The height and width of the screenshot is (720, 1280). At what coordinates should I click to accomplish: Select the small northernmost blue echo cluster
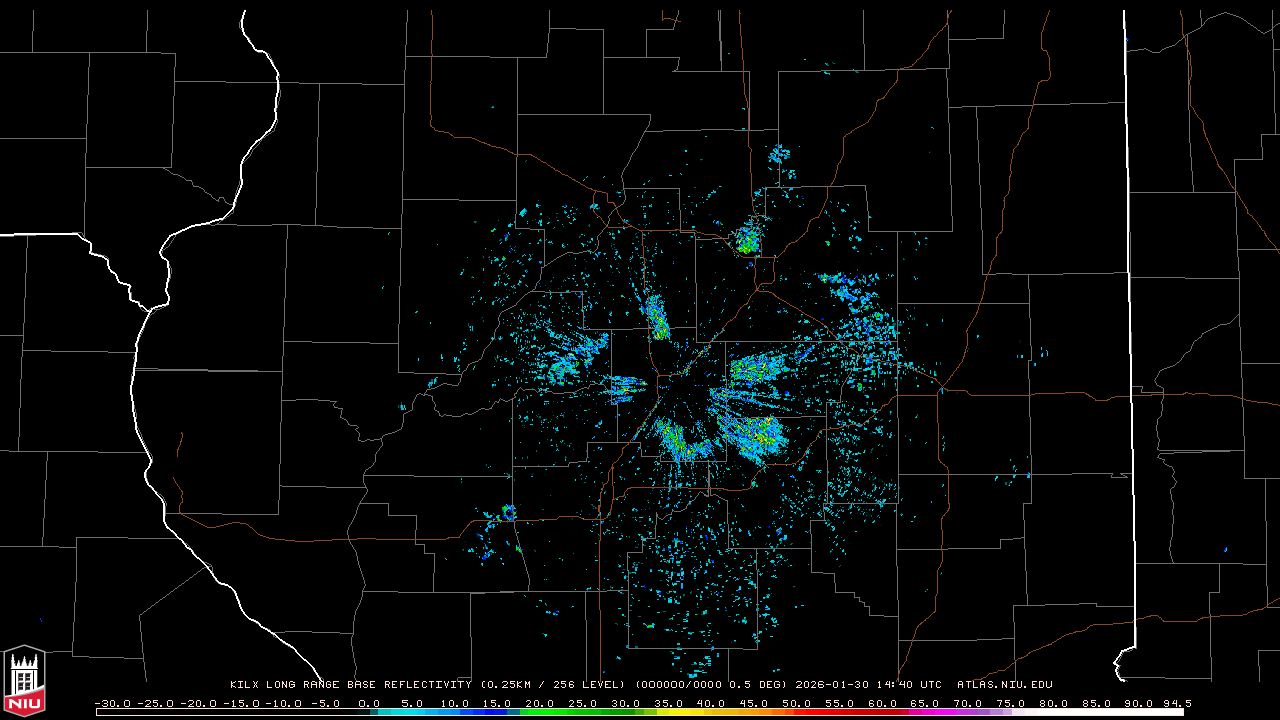[779, 155]
